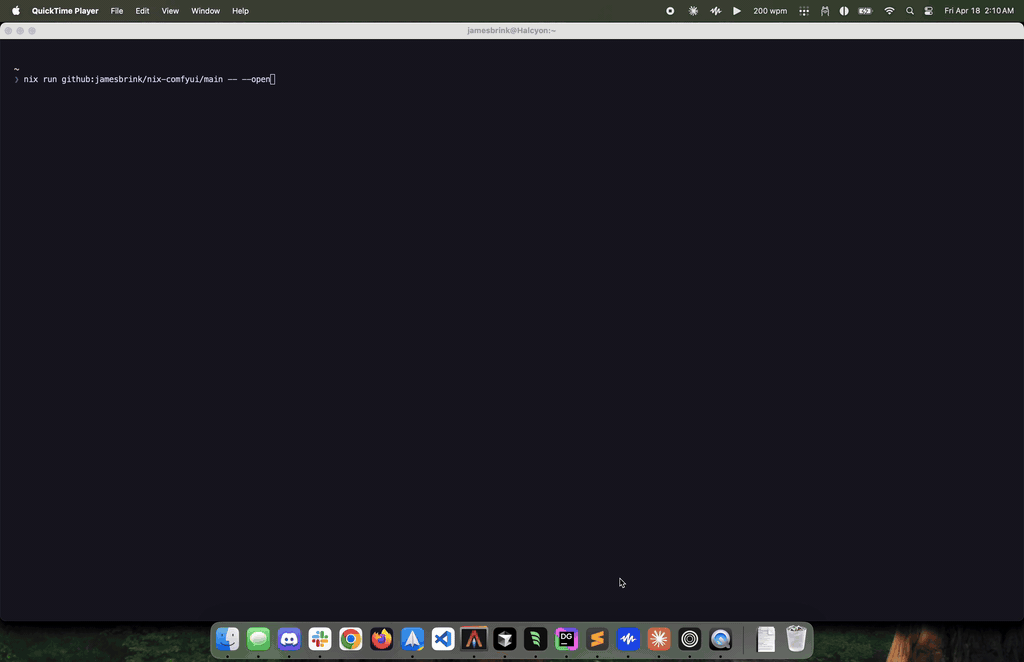1024x662 pixels.
Task: Click the tilde directory prompt line
Action: (16, 69)
